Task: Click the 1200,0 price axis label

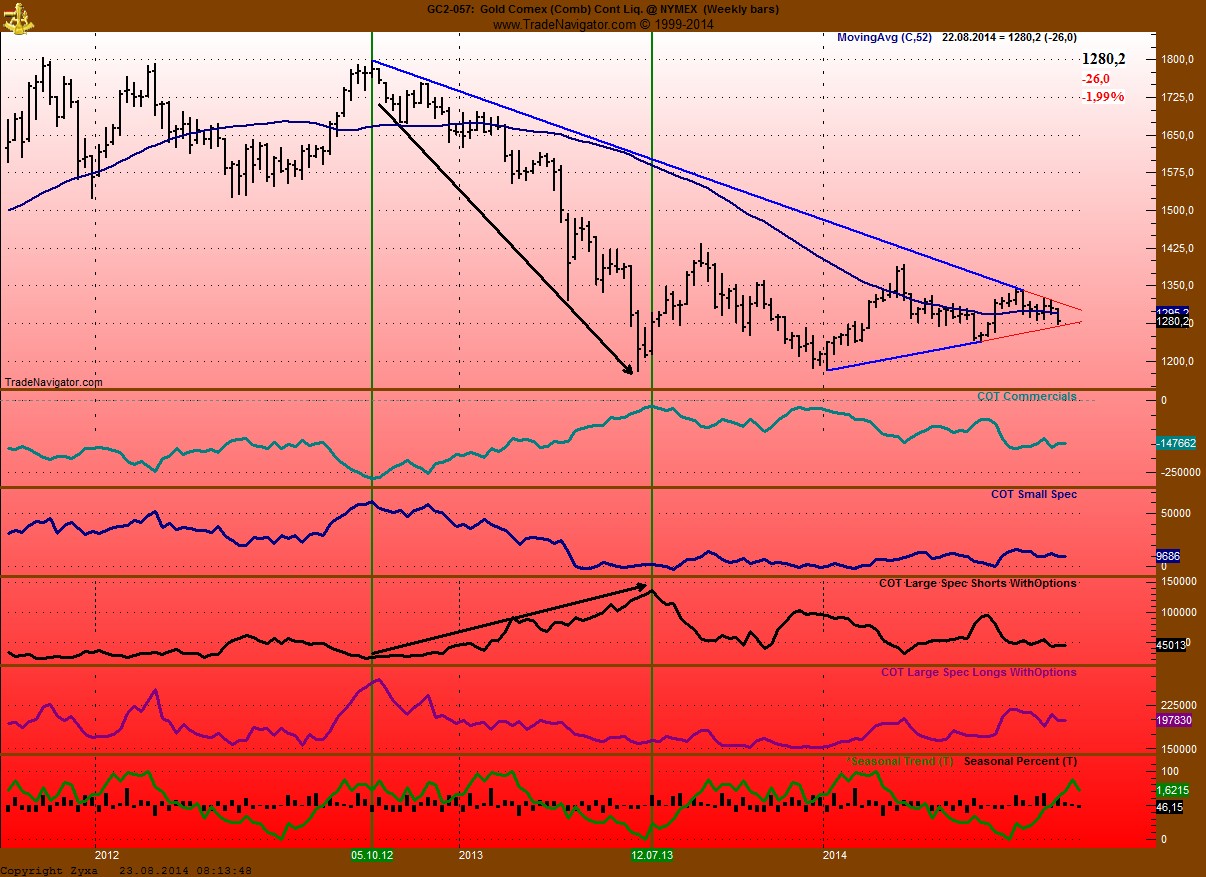Action: pyautogui.click(x=1178, y=362)
